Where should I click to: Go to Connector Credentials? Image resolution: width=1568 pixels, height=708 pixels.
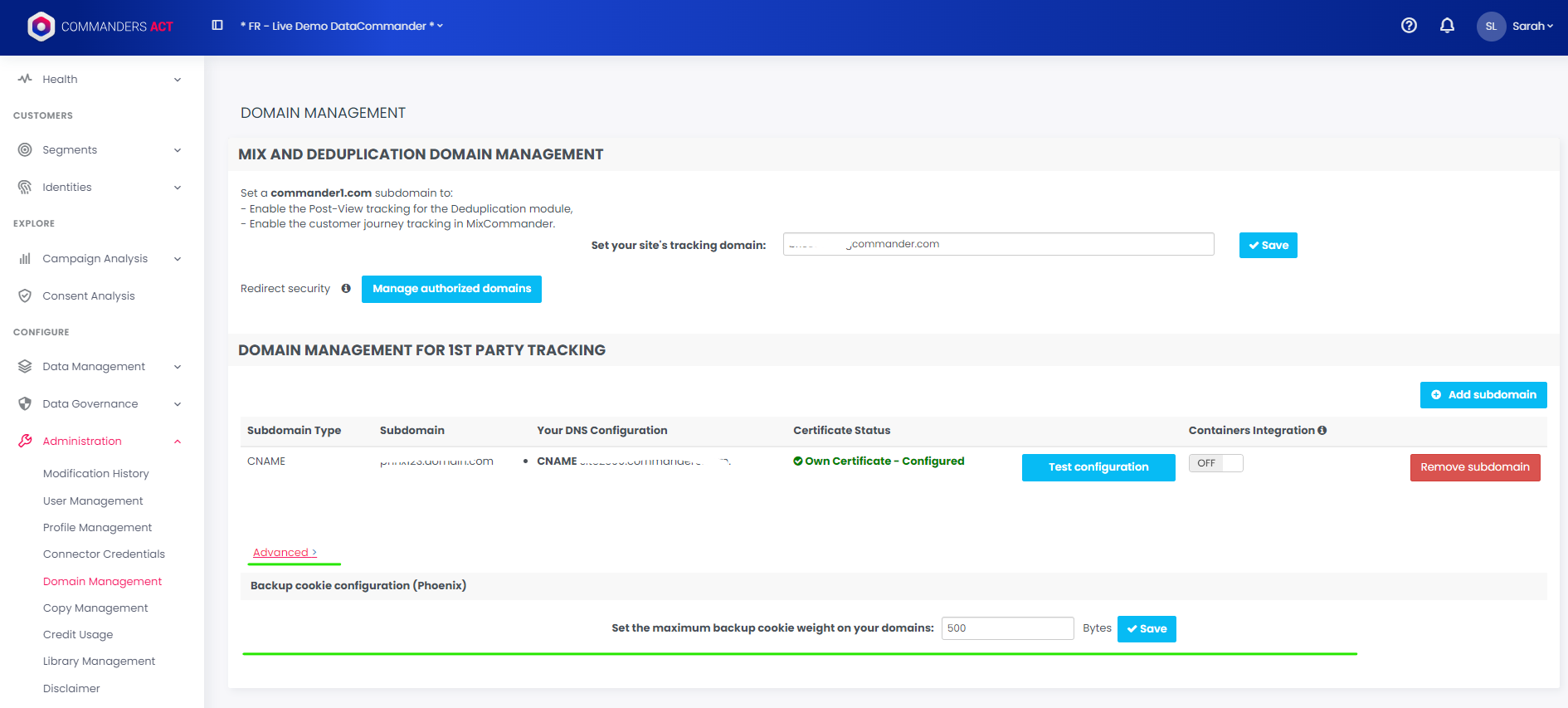point(104,554)
